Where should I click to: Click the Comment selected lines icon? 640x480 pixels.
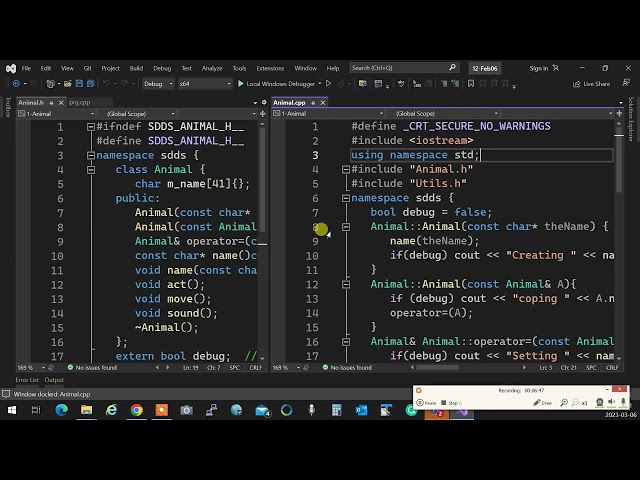pos(444,84)
